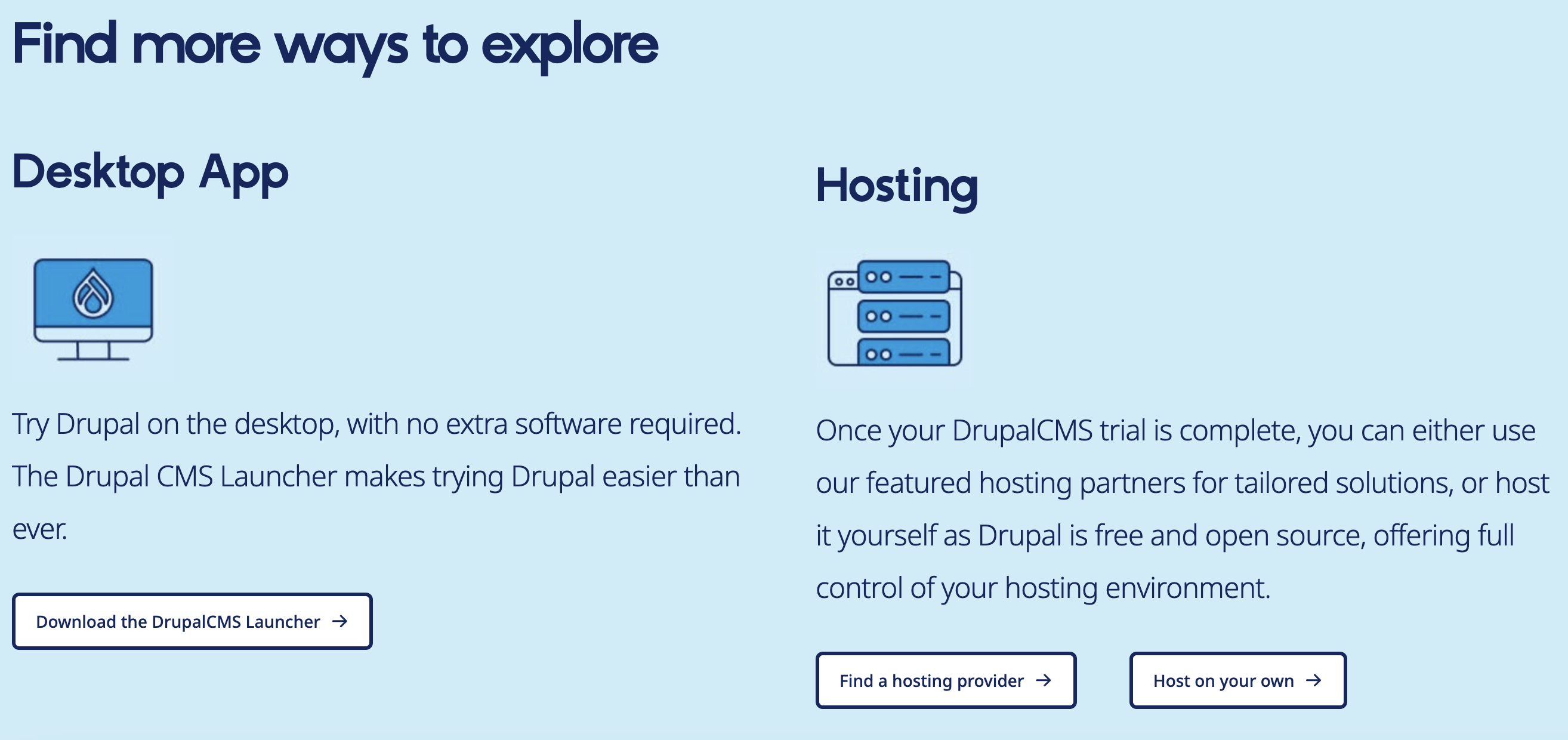Select Host on your own button
The image size is (1568, 740).
(x=1237, y=680)
